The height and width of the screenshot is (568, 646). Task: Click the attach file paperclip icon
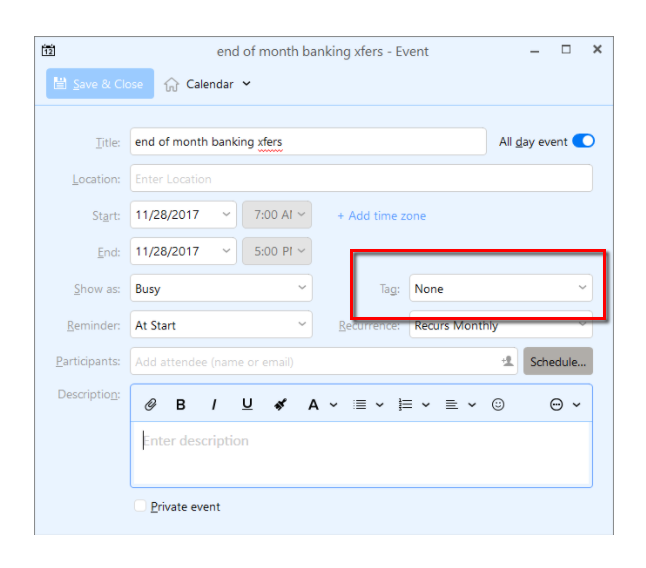click(x=151, y=405)
